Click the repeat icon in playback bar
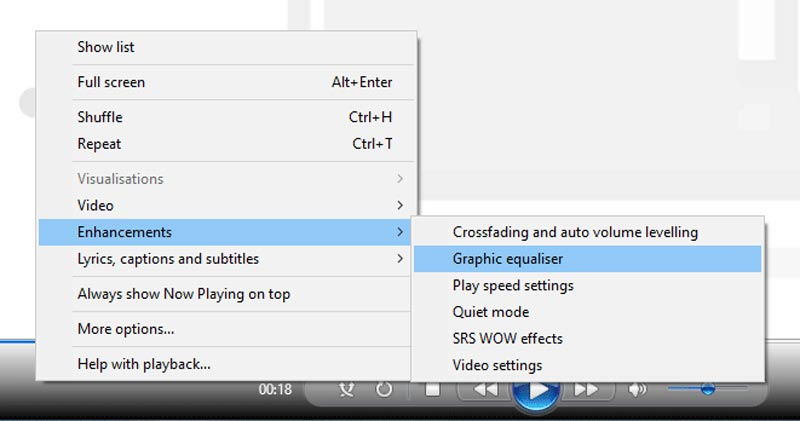This screenshot has width=800, height=421. [384, 390]
